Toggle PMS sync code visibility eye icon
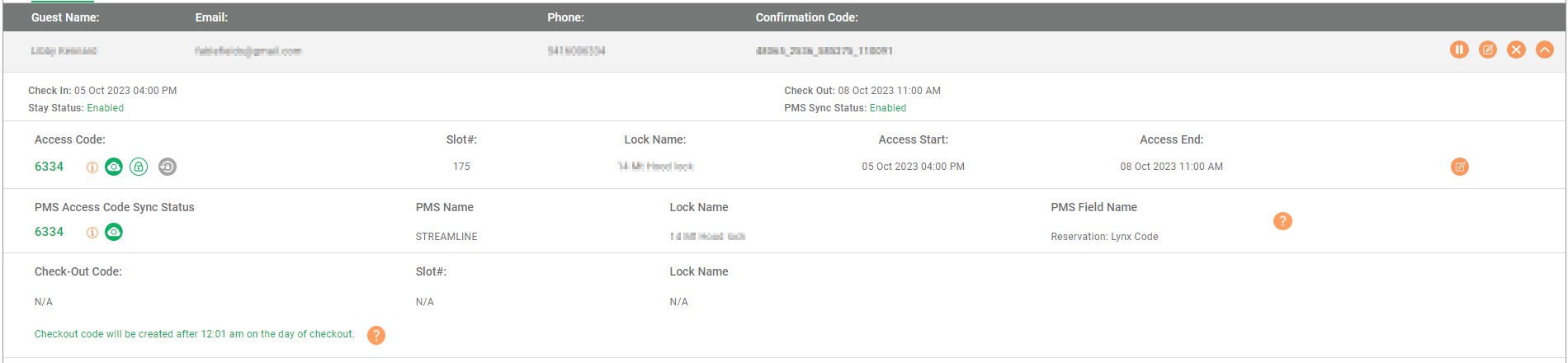The width and height of the screenshot is (1568, 363). click(114, 232)
